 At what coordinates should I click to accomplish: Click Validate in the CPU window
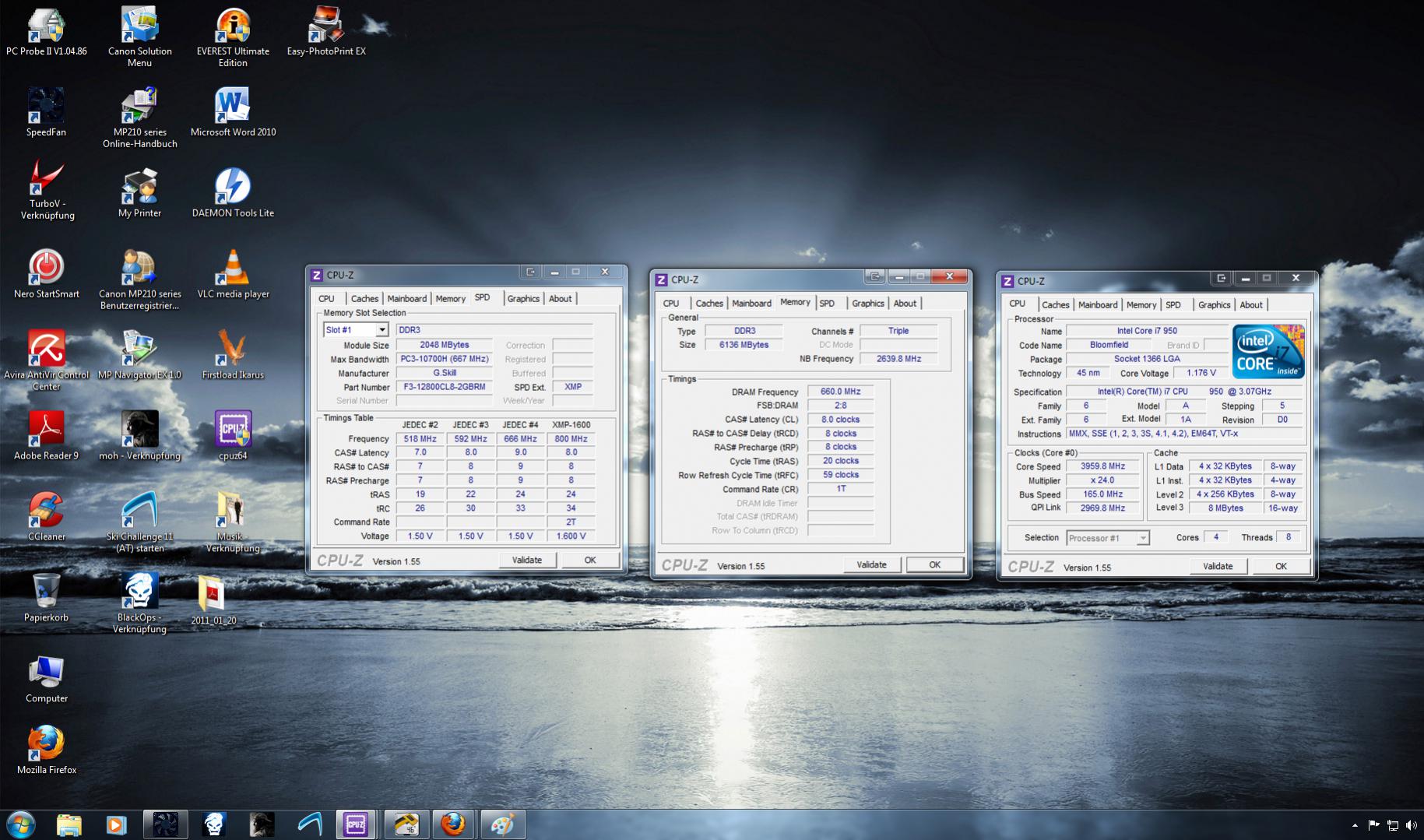[1218, 566]
